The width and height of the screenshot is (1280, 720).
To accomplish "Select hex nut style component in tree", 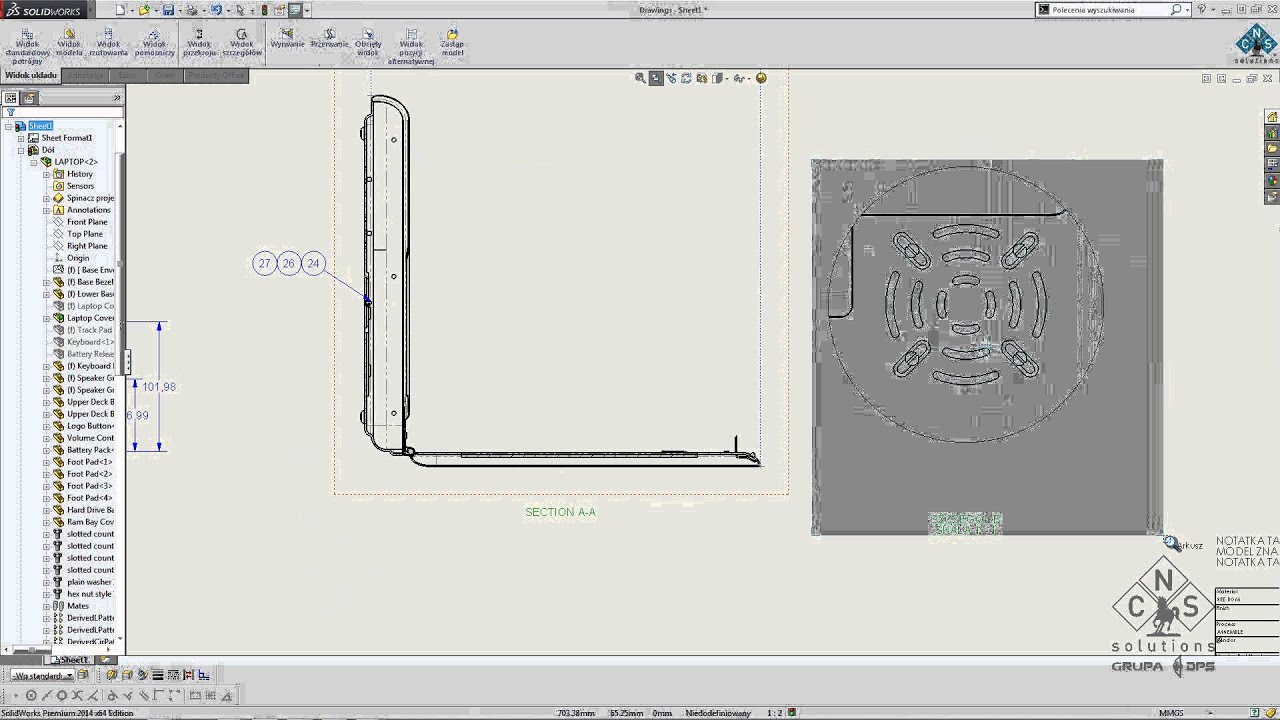I will click(x=89, y=594).
